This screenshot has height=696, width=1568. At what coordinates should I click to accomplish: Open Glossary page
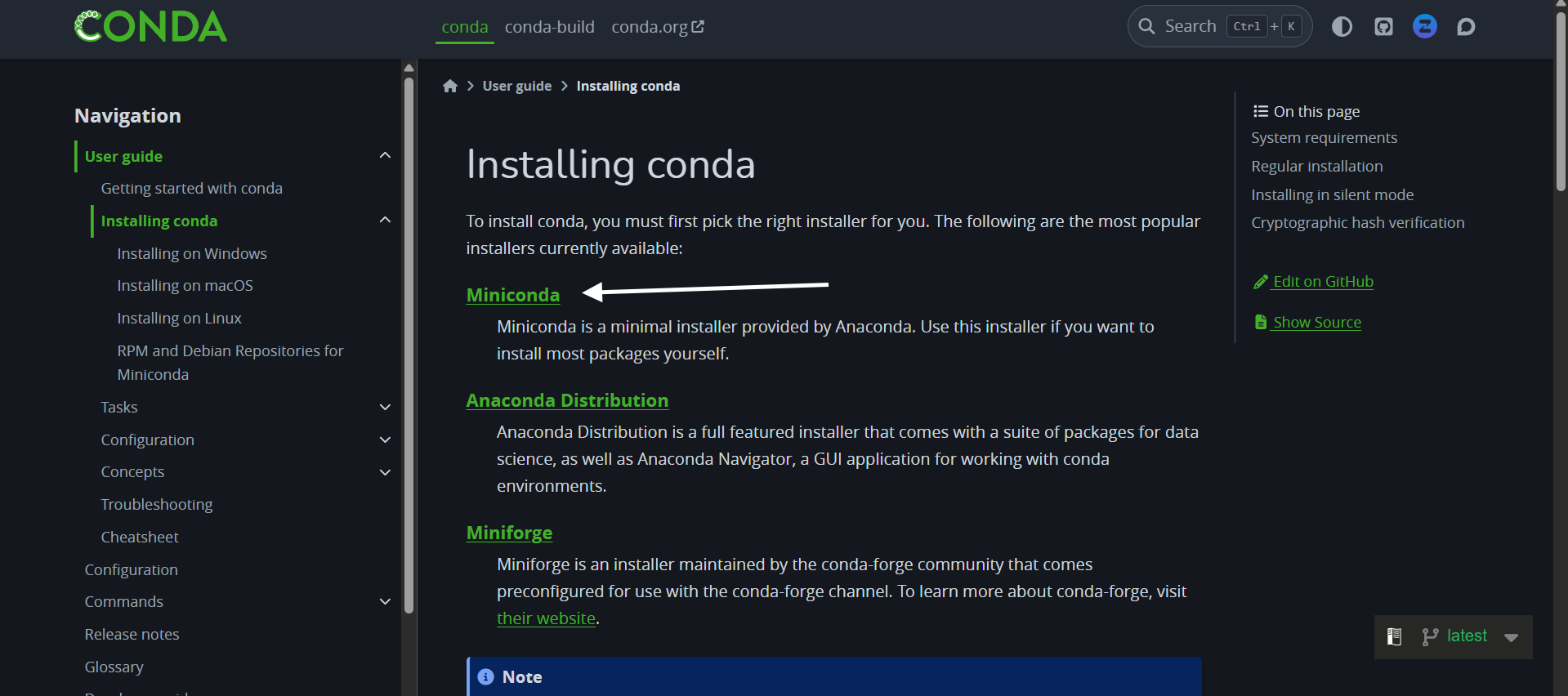tap(114, 667)
